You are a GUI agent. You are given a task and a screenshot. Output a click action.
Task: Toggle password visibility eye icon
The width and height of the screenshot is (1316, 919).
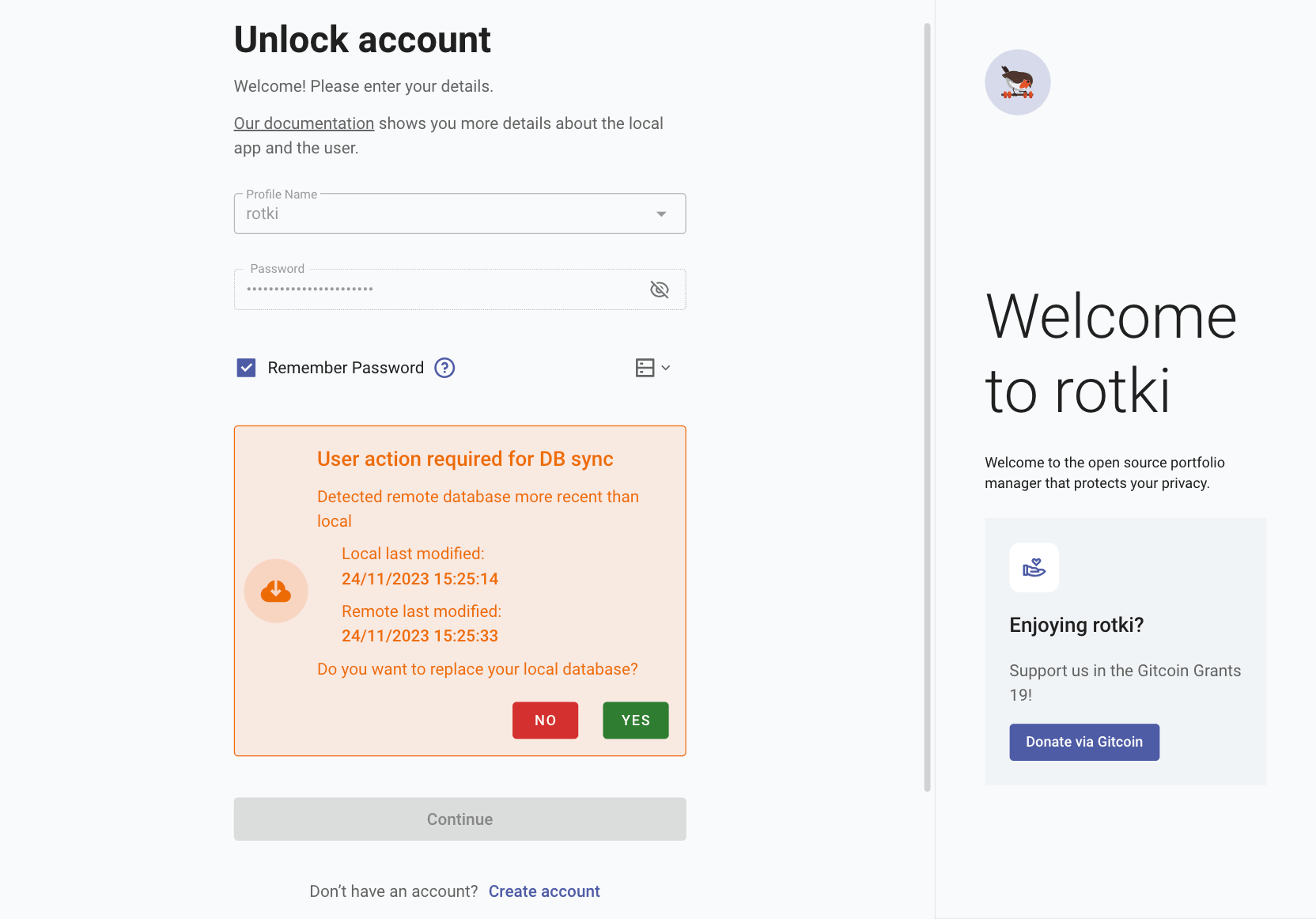point(659,289)
